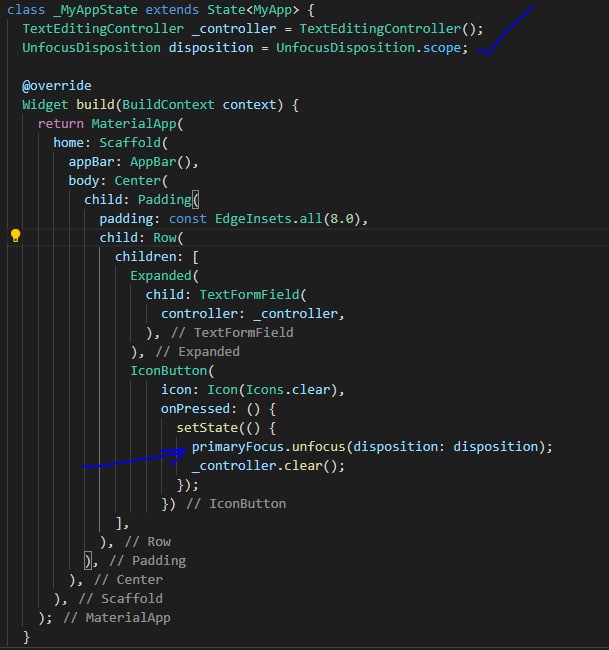Click the '// Scaffold' closing comment
Screen dimensions: 609x650
(x=121, y=599)
